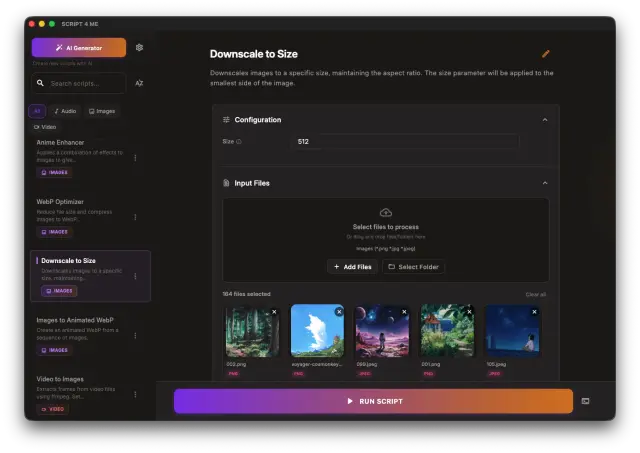Open the AI Generator

pyautogui.click(x=79, y=48)
